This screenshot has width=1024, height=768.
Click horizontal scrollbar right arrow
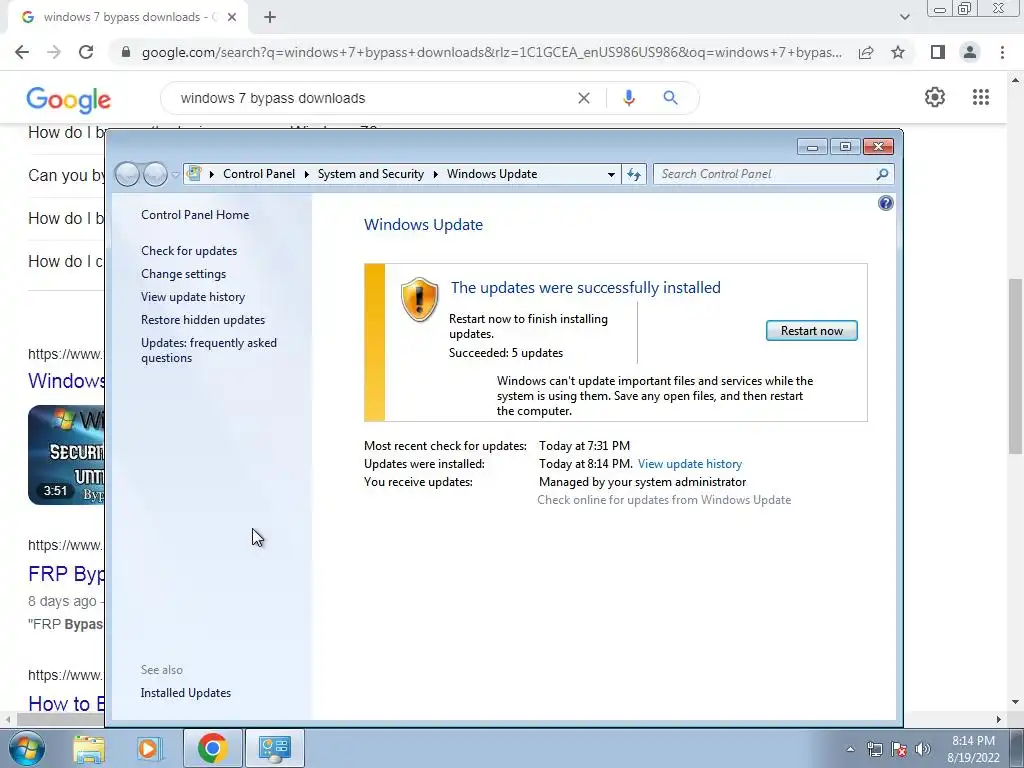[999, 719]
